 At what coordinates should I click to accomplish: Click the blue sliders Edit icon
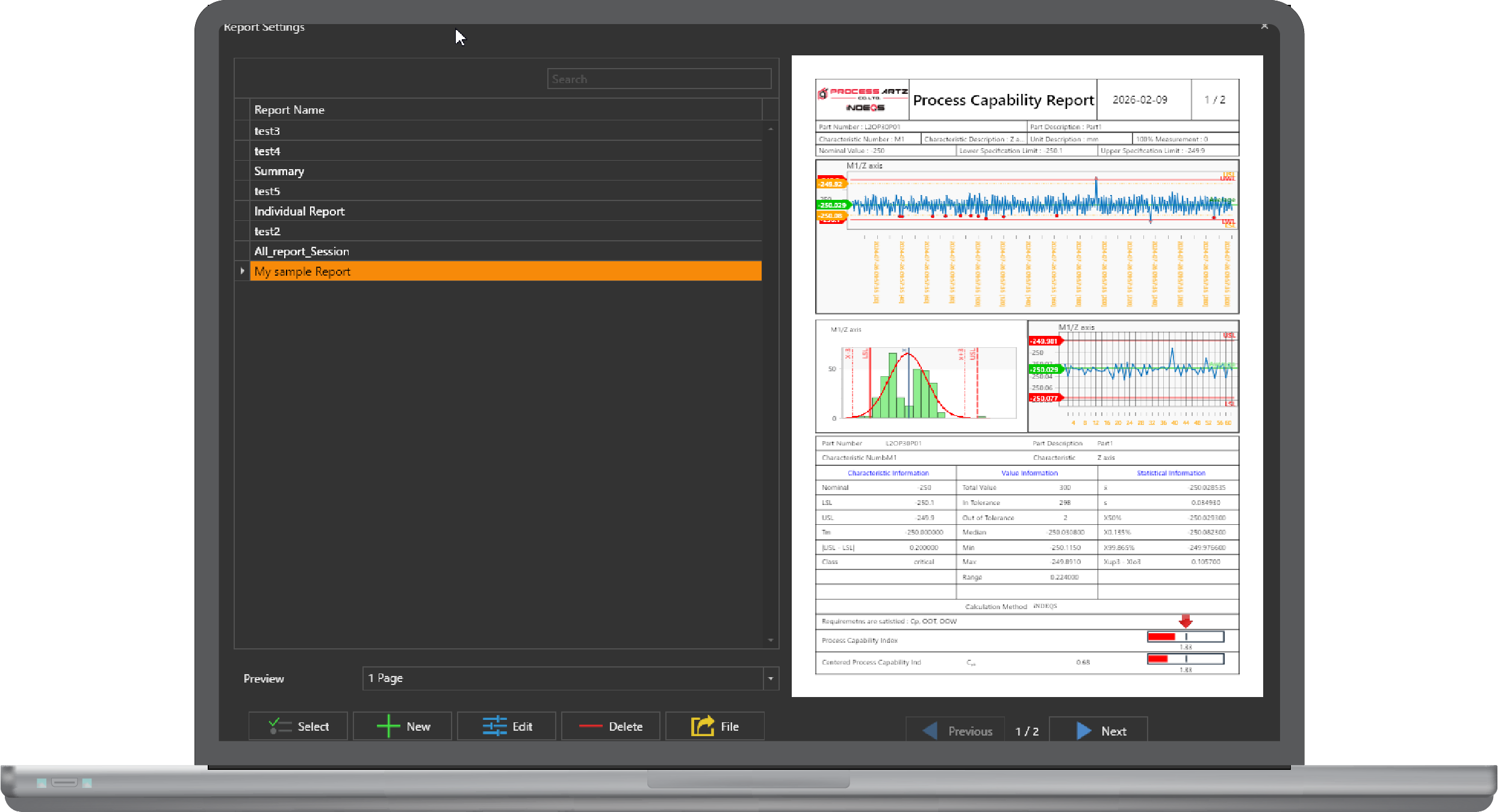pos(494,726)
